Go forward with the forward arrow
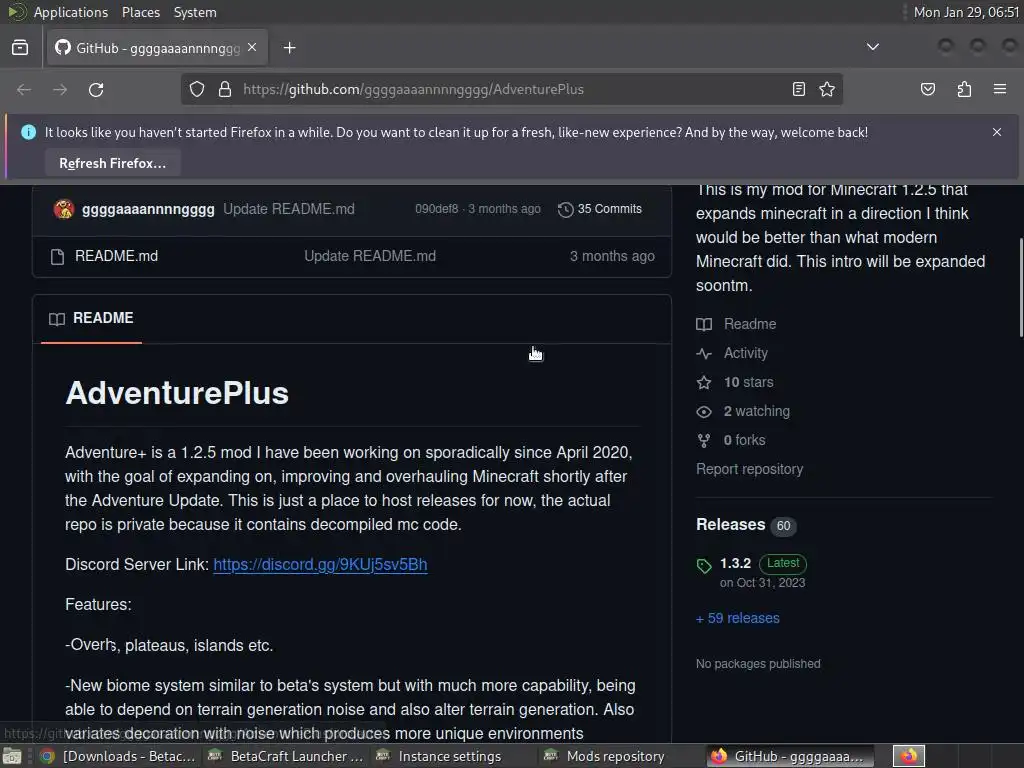Viewport: 1024px width, 768px height. [x=60, y=89]
